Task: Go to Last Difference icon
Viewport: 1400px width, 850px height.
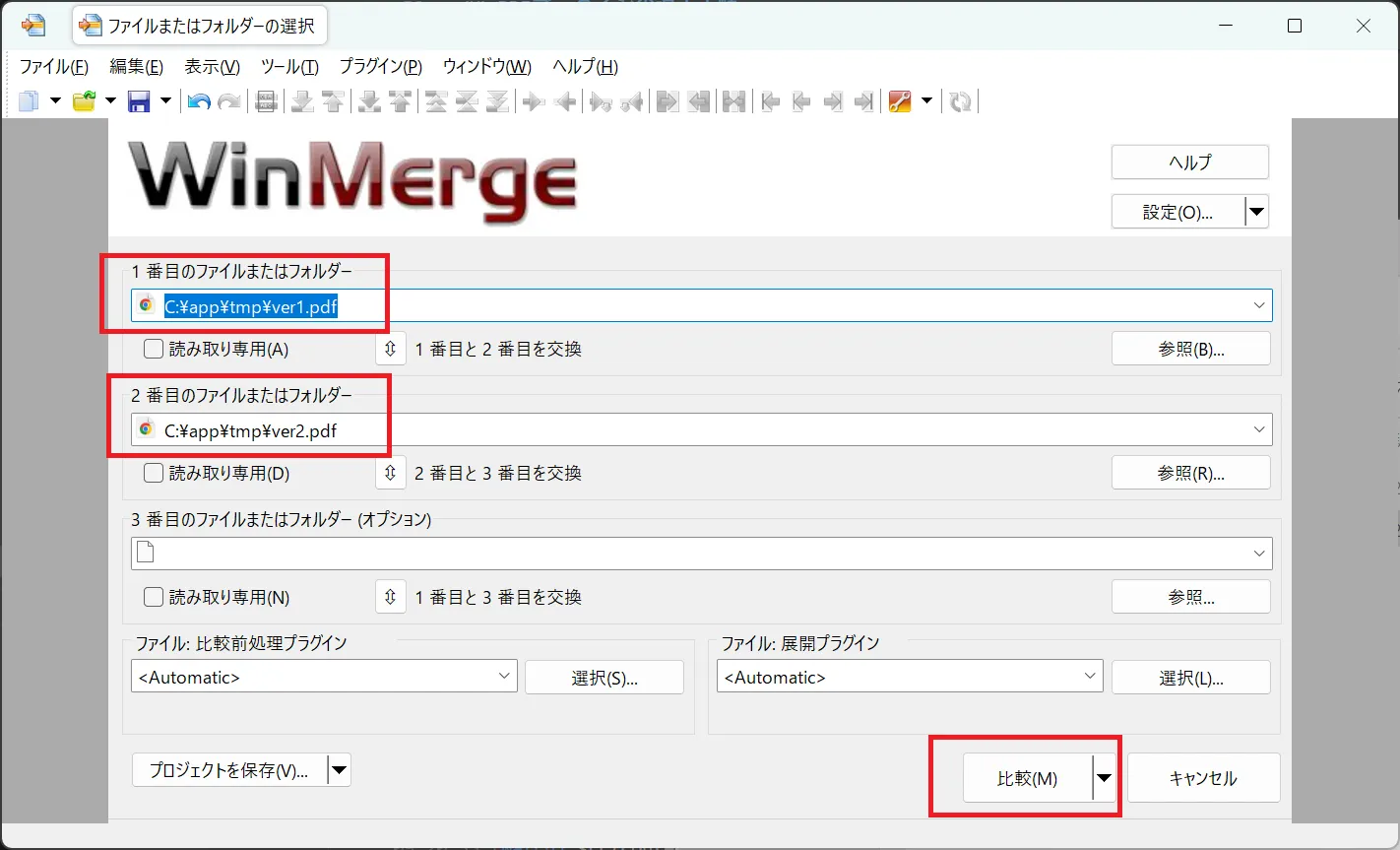Action: (498, 100)
